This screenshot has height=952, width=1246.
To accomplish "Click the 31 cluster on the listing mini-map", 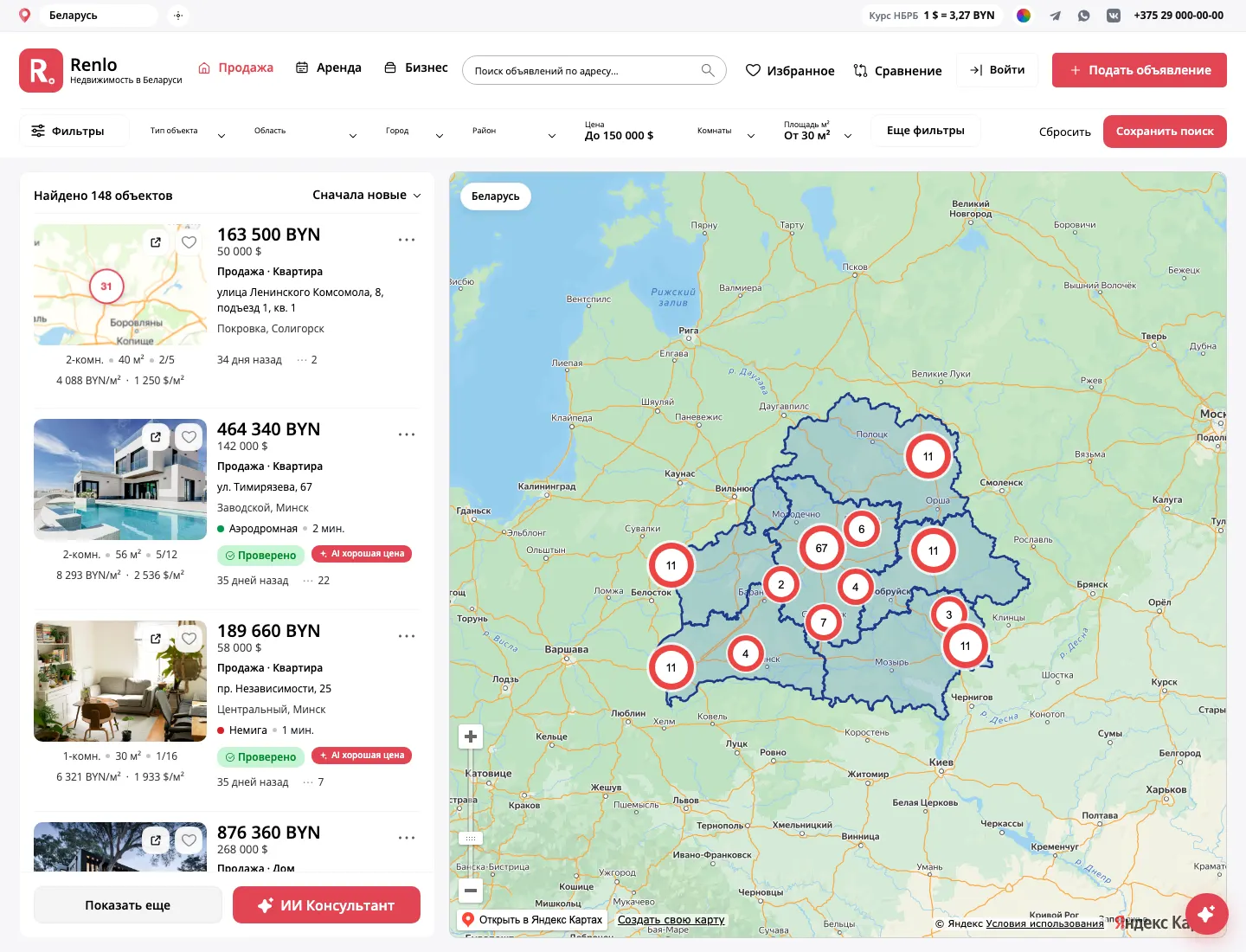I will pos(106,286).
